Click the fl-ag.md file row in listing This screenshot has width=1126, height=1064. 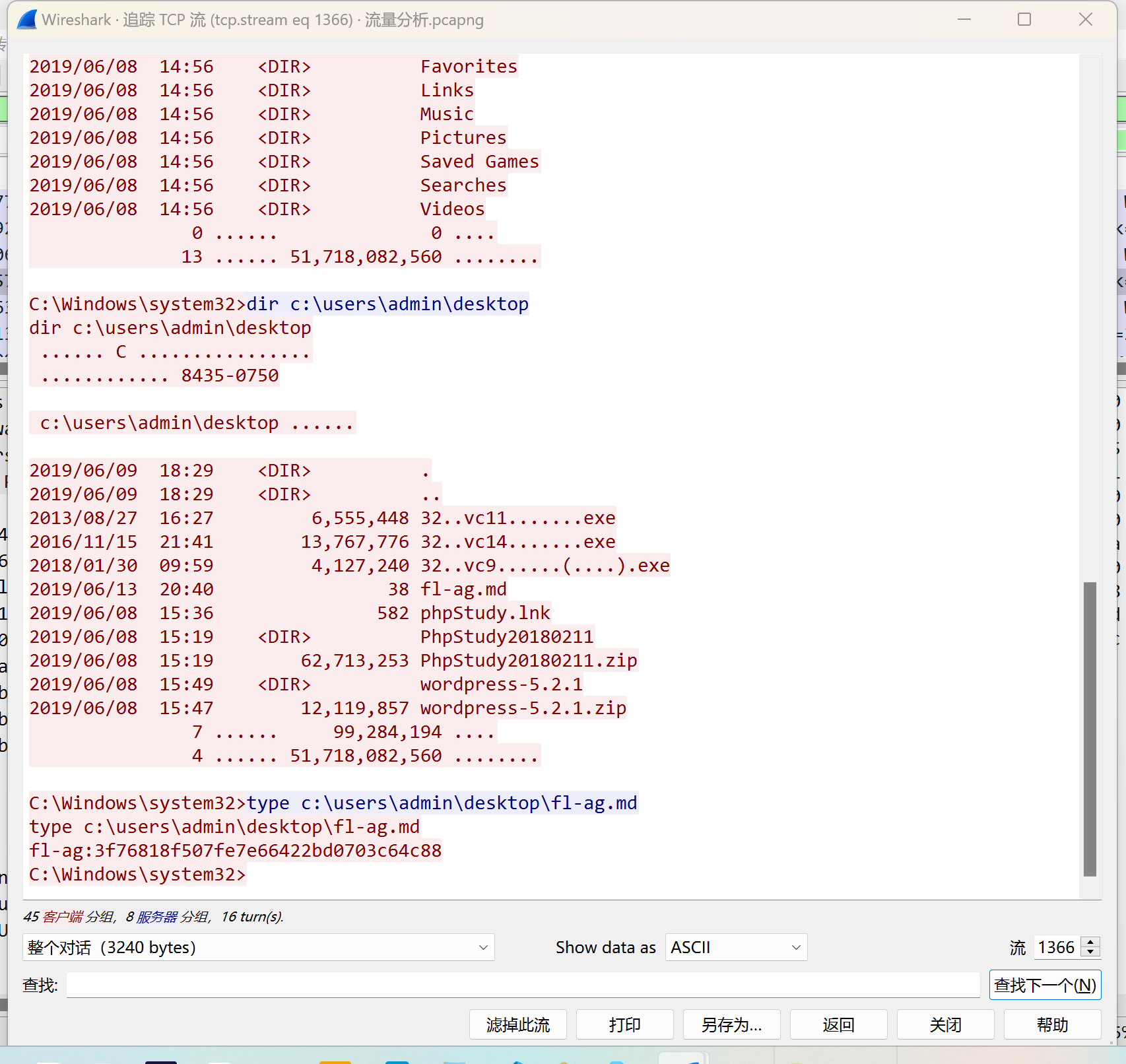pos(268,589)
